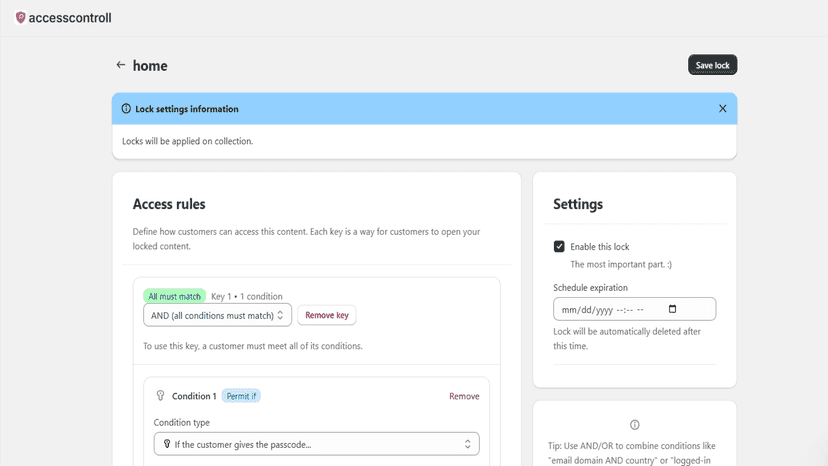Click the 'Key 1 • 1 condition' label
The height and width of the screenshot is (466, 828).
coord(247,296)
